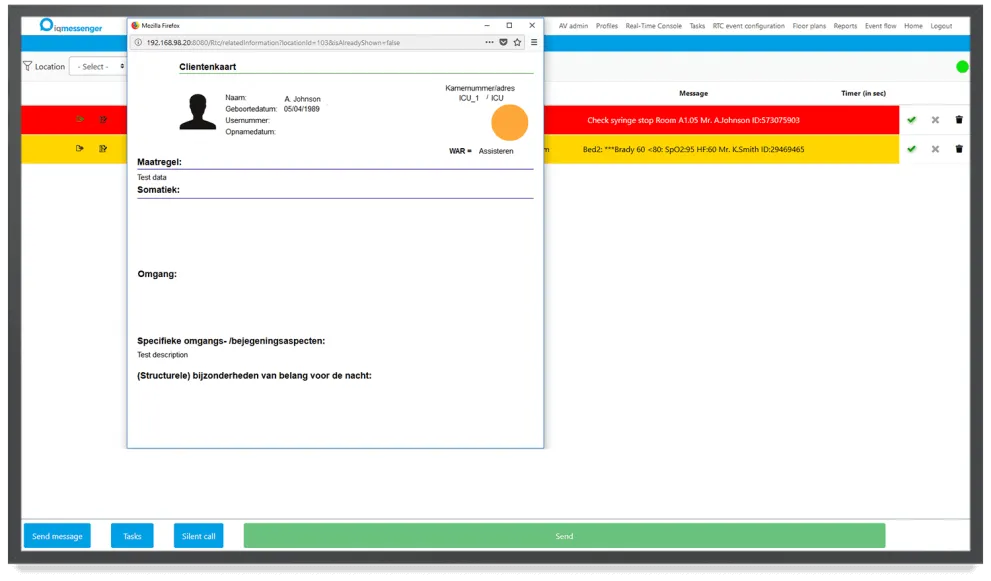Viewport: 991px width, 581px height.
Task: Click the first forward icon in the red row
Action: pyautogui.click(x=80, y=119)
